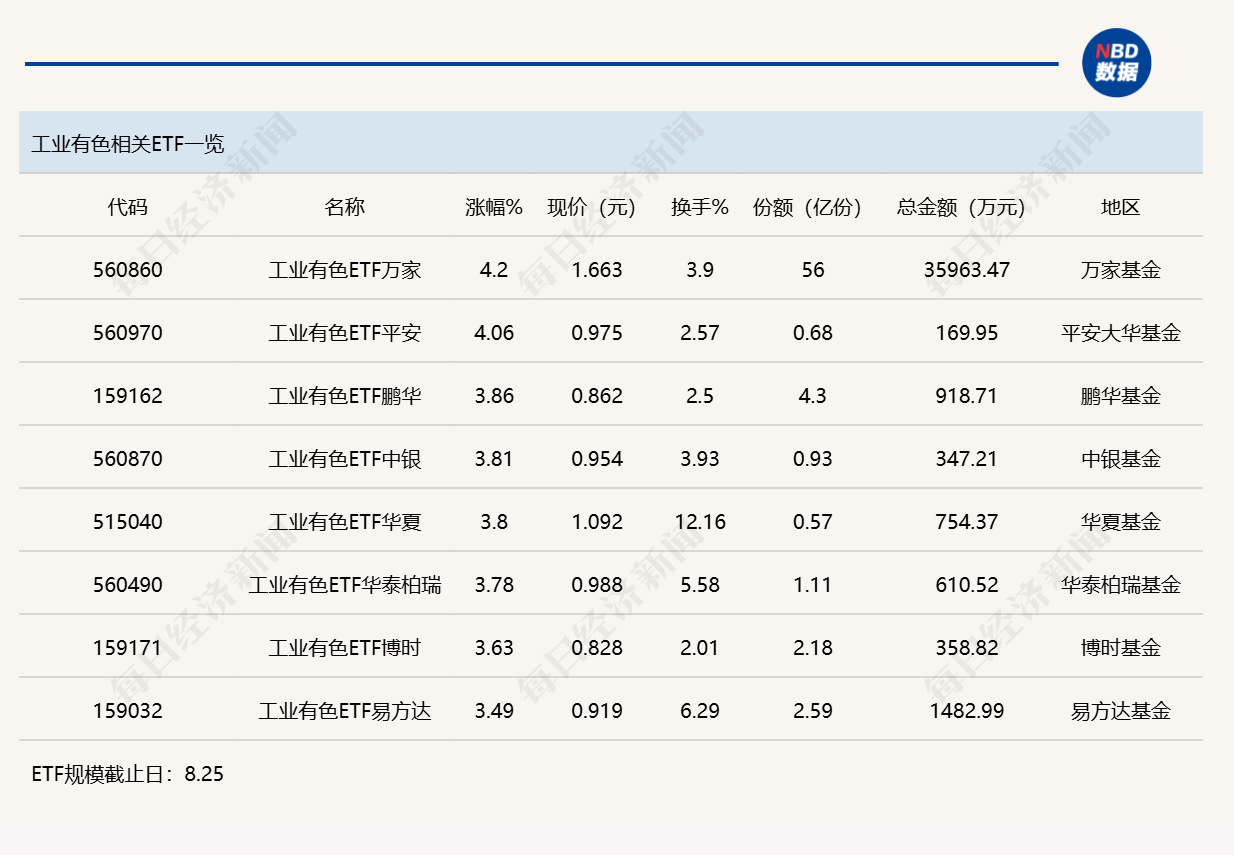Select code cell 159162

click(128, 396)
